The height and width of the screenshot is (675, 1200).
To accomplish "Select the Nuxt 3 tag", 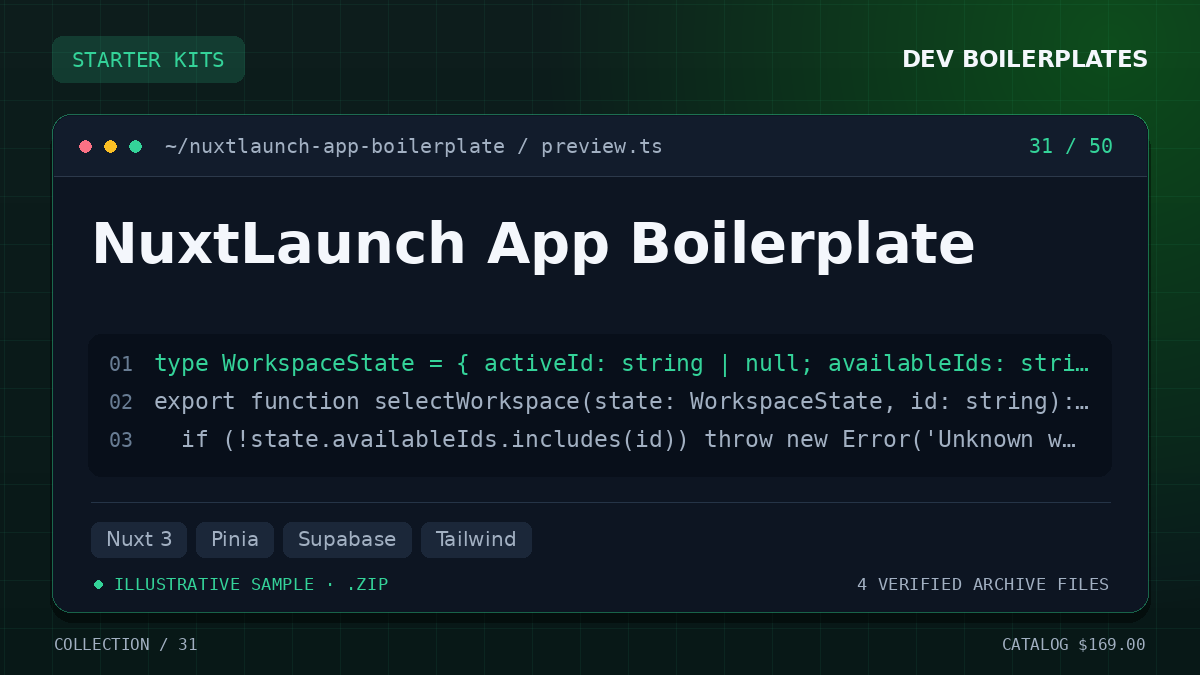I will [139, 540].
